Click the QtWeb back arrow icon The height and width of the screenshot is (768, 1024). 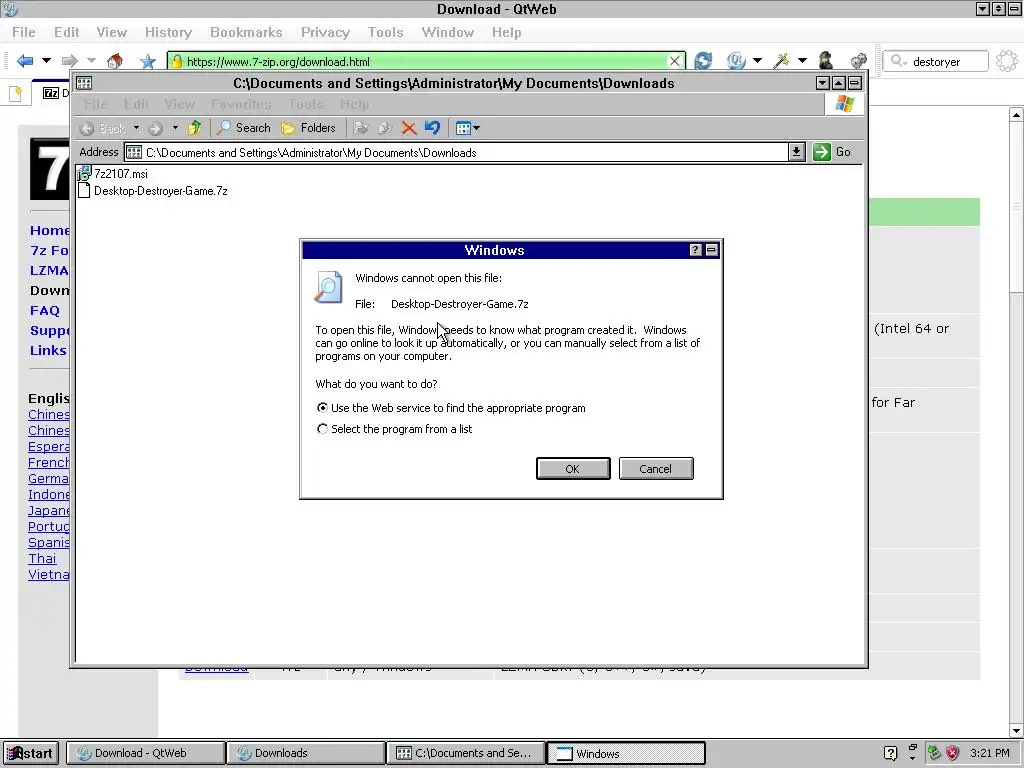tap(25, 61)
